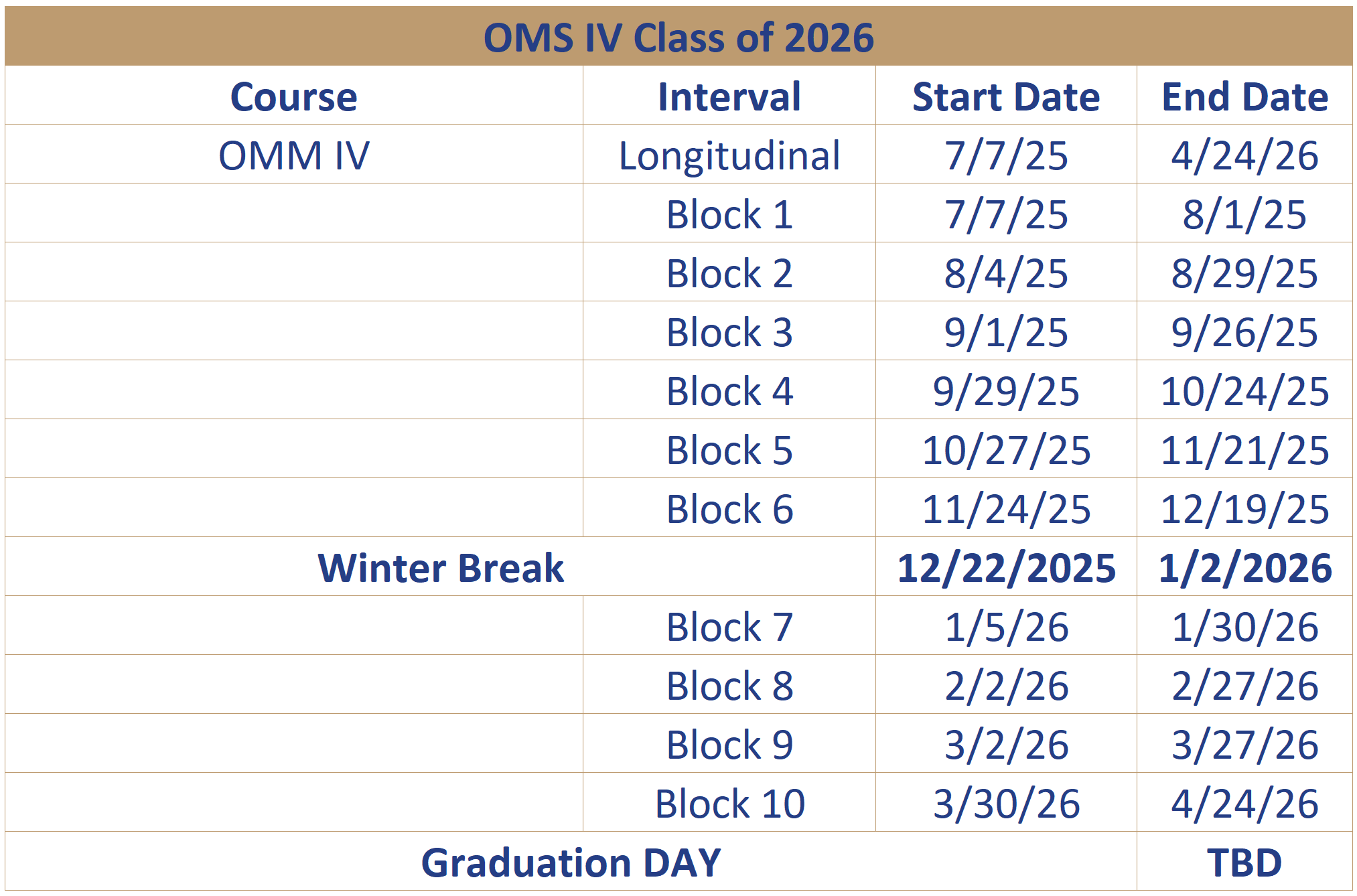Click the OMS IV Class of 2026 title
Viewport: 1357px width, 896px height.
point(678,38)
